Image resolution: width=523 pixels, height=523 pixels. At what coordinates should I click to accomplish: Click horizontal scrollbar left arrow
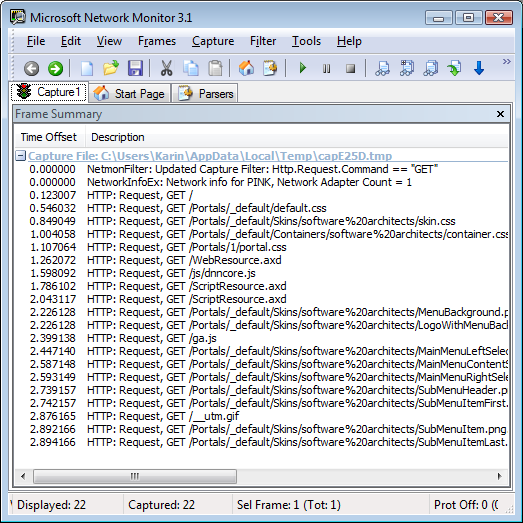pos(23,476)
